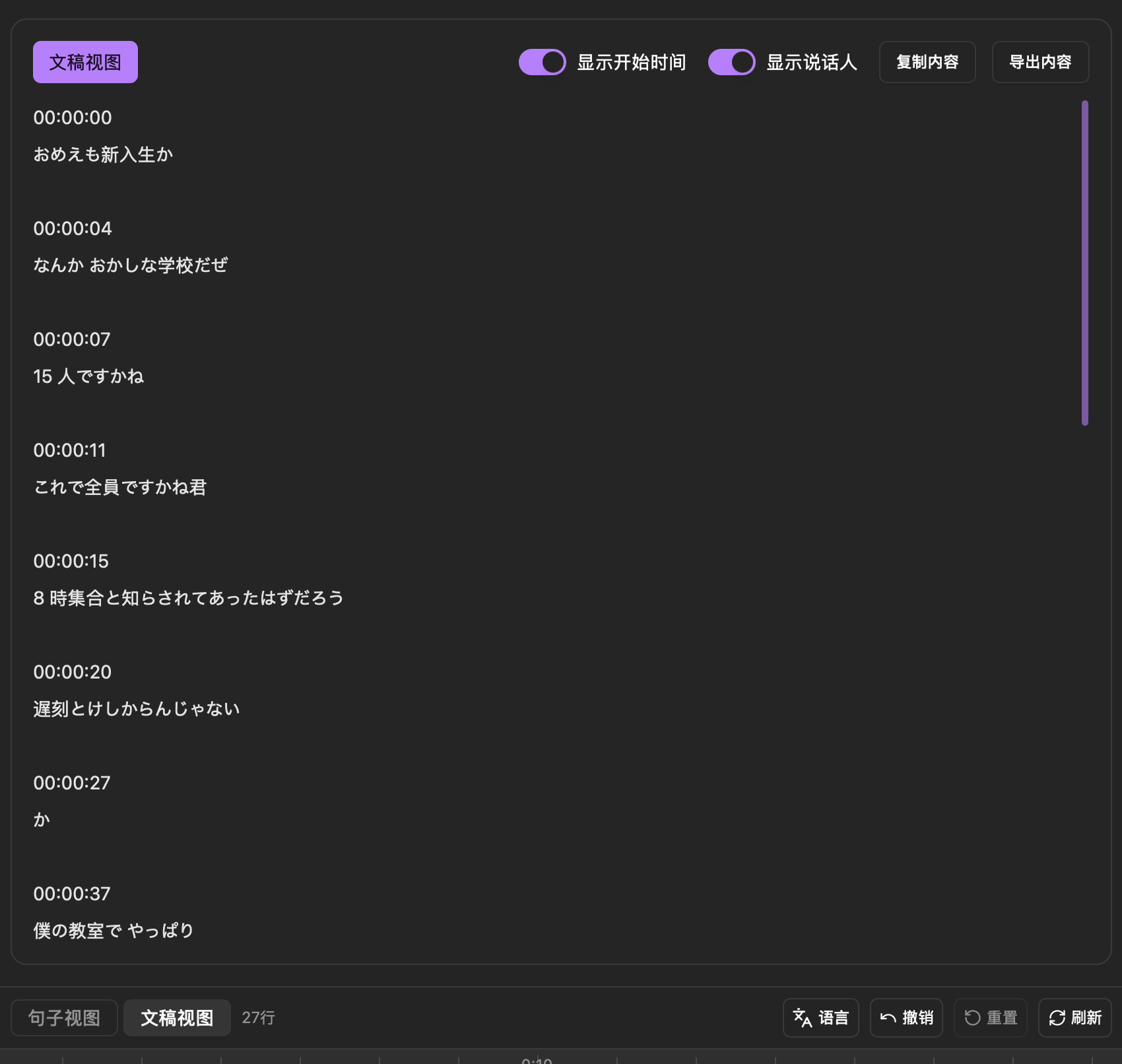The image size is (1122, 1064).
Task: Click the timestamp 00:00:20
Action: 73,672
